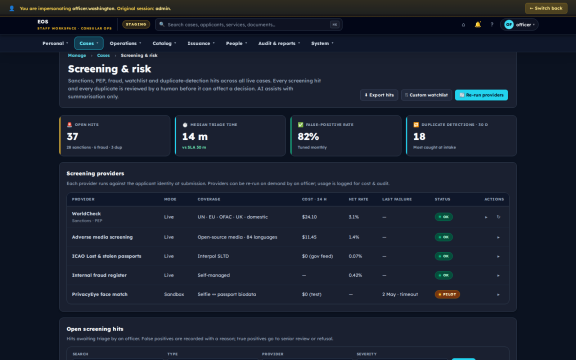This screenshot has height=360, width=576.
Task: Click the officer avatar circle
Action: coord(509,25)
